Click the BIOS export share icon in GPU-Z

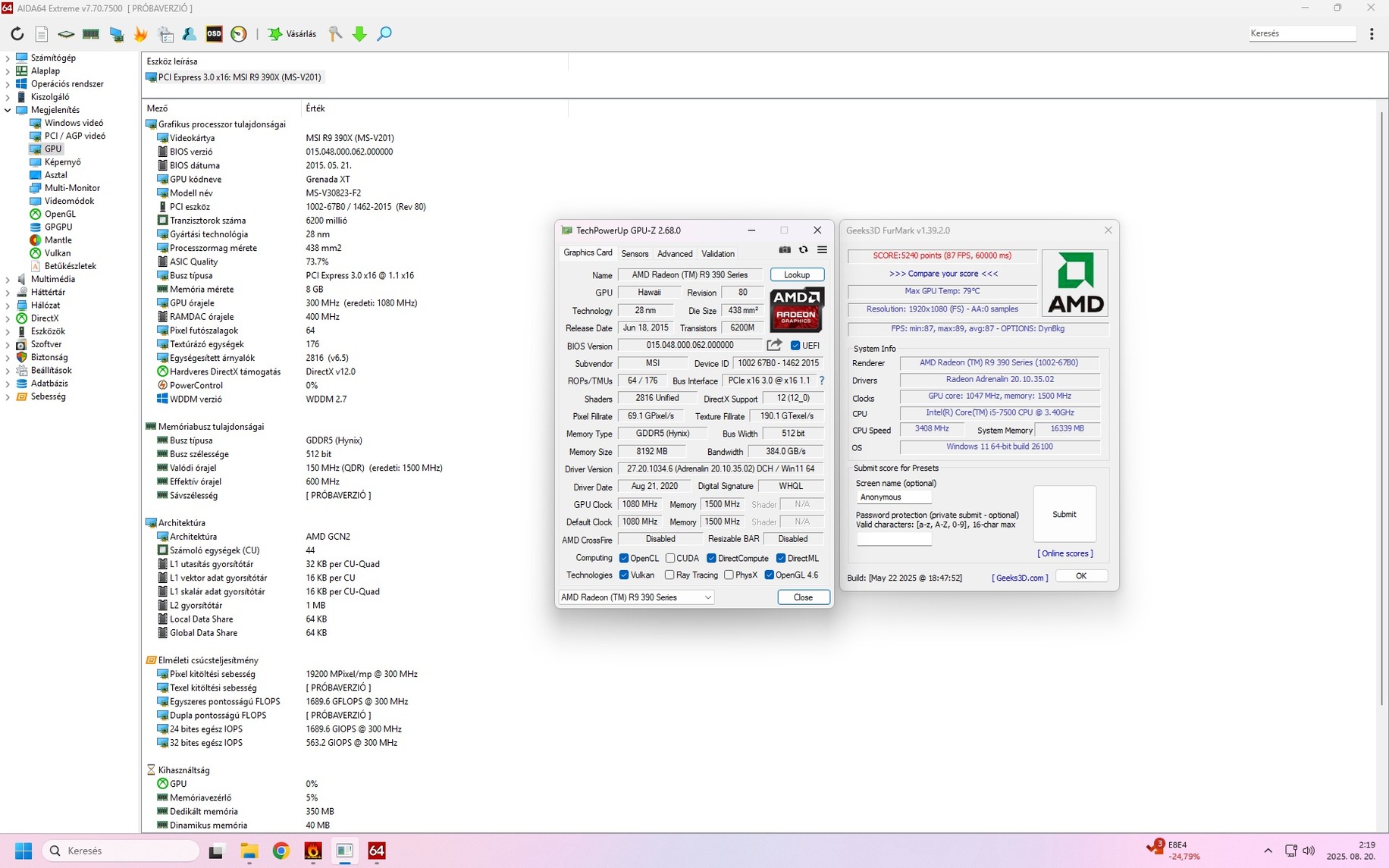[774, 345]
